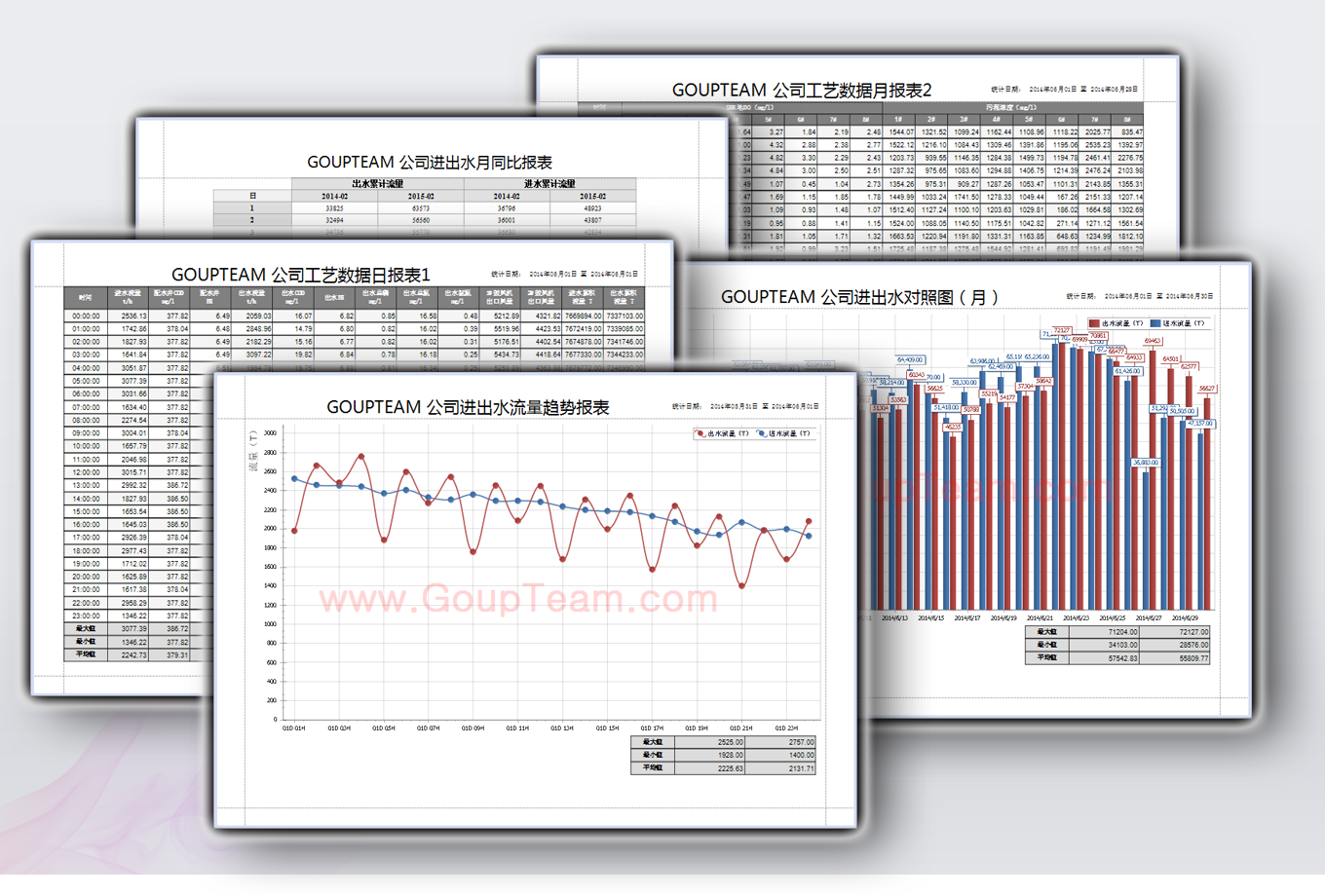Click the 平均值 row label in daily report
This screenshot has height=896, width=1325.
coord(86,654)
